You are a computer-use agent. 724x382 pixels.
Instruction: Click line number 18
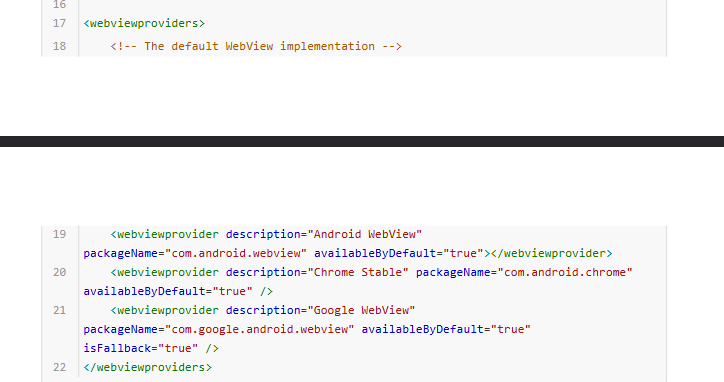point(60,46)
